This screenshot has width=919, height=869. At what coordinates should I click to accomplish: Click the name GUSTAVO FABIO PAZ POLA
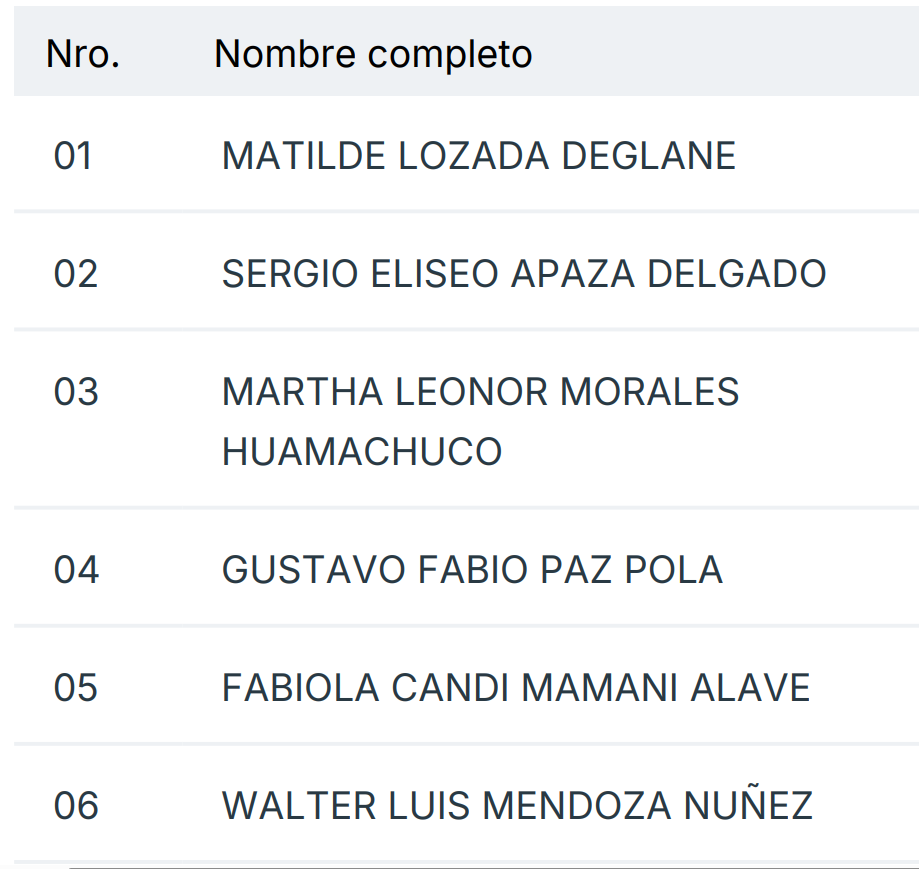coord(472,570)
